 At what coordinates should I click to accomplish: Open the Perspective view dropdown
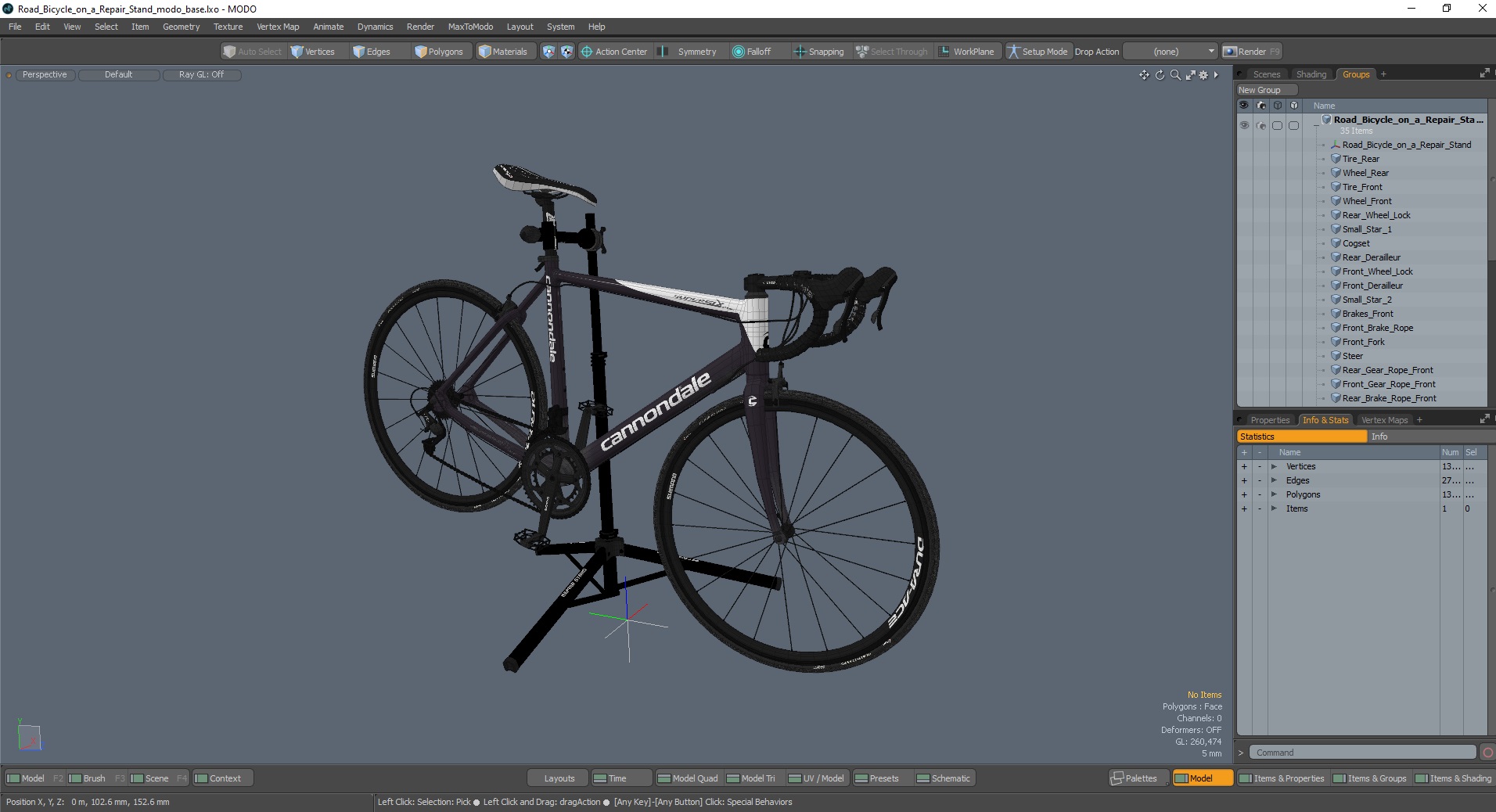45,75
